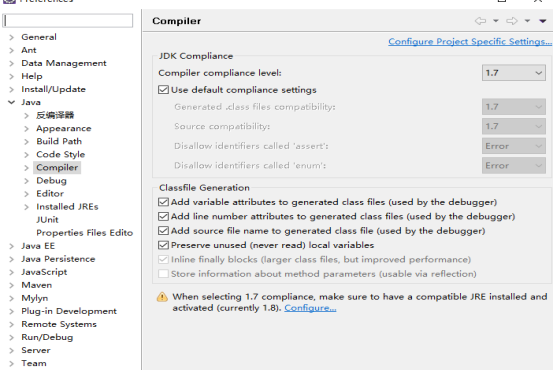Toggle Store information about method parameters checkbox
Viewport: 554px width, 371px height.
[163, 274]
